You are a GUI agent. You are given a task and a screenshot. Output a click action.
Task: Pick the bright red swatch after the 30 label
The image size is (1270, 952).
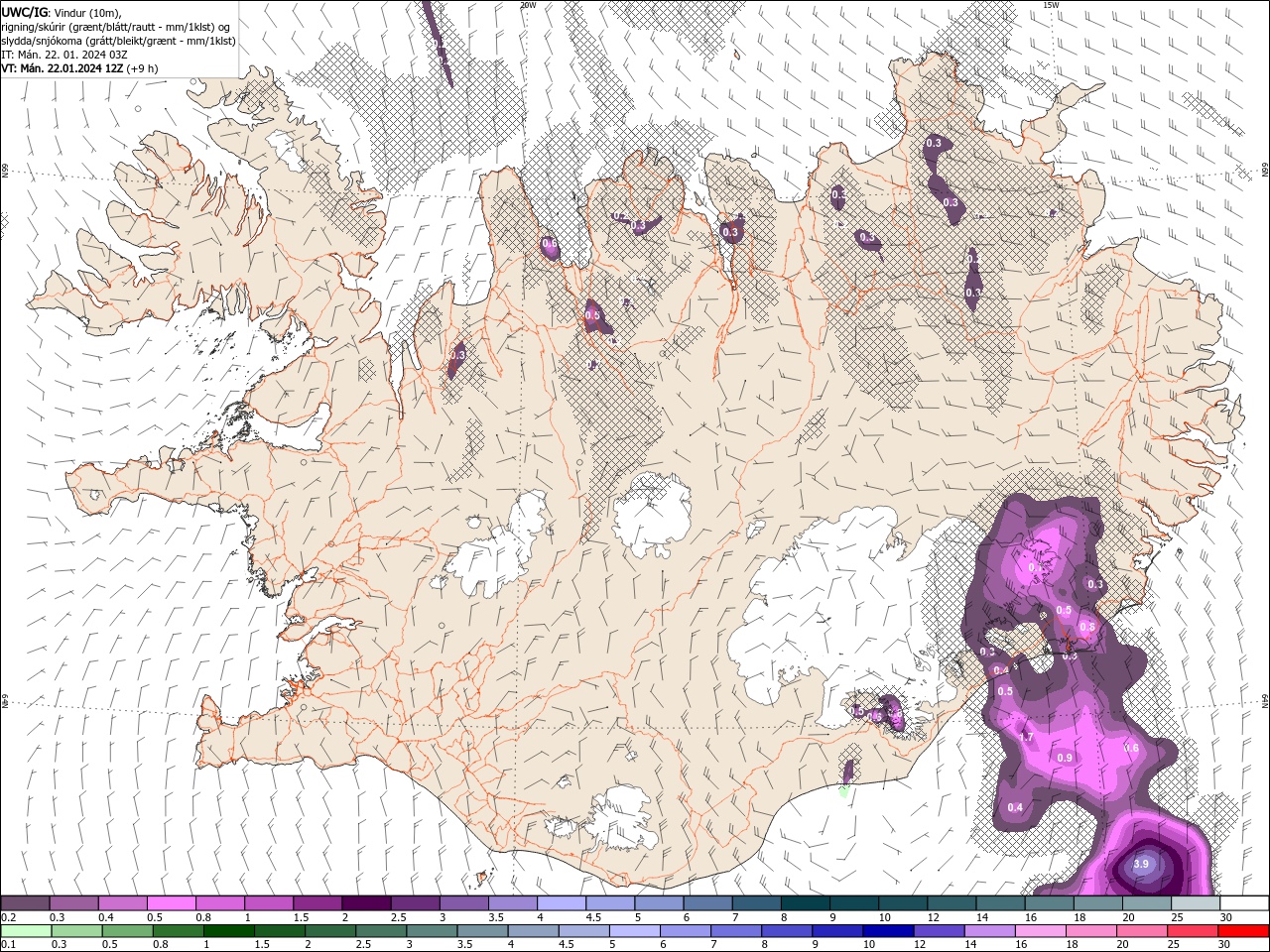[1244, 930]
